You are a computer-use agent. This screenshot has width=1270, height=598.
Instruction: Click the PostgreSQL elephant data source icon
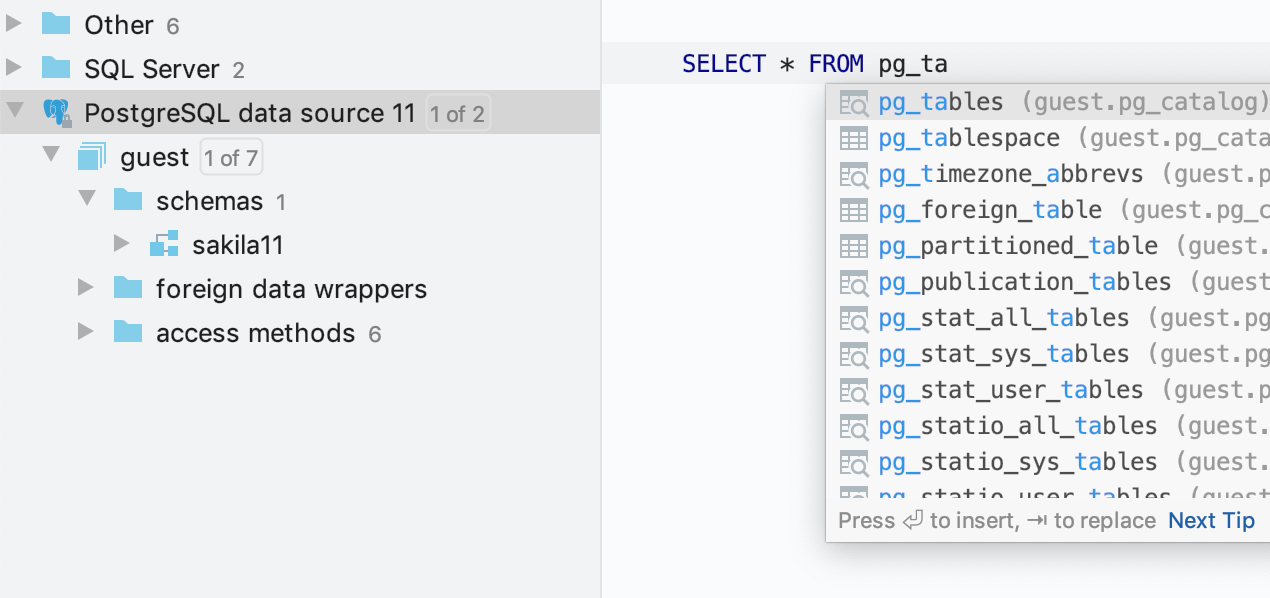pos(56,112)
